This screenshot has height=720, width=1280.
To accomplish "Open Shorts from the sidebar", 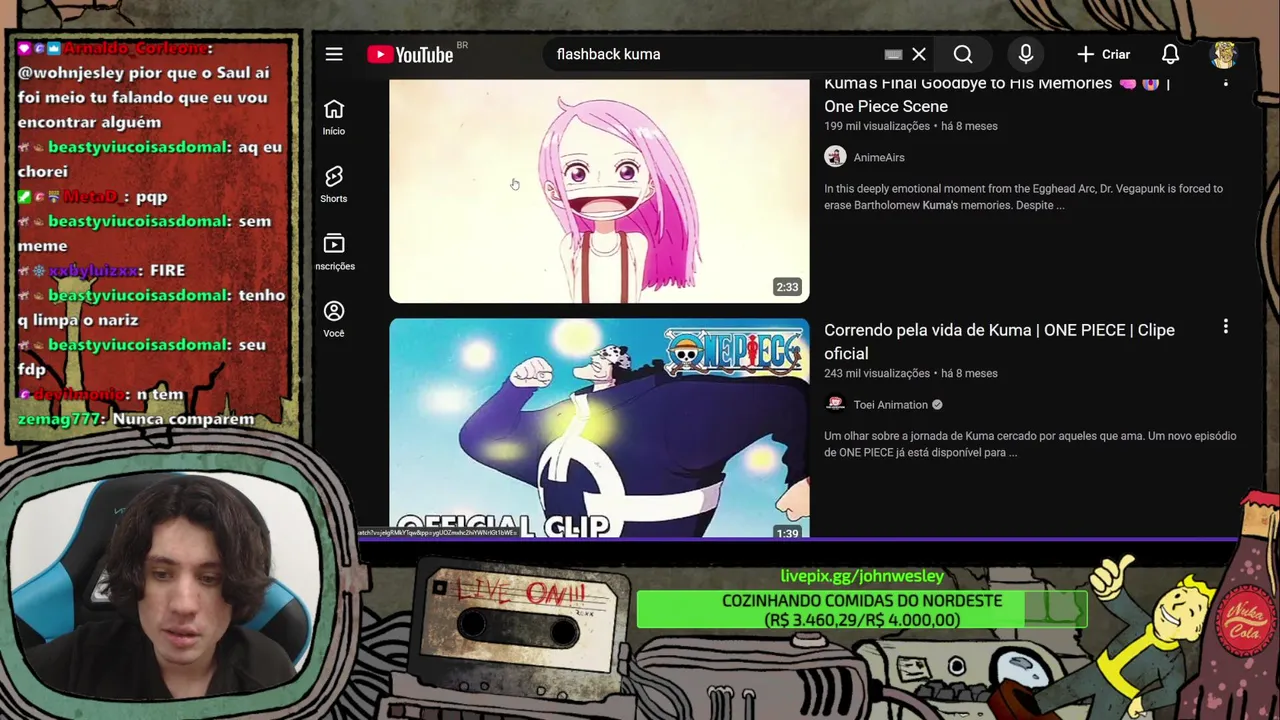I will point(334,184).
